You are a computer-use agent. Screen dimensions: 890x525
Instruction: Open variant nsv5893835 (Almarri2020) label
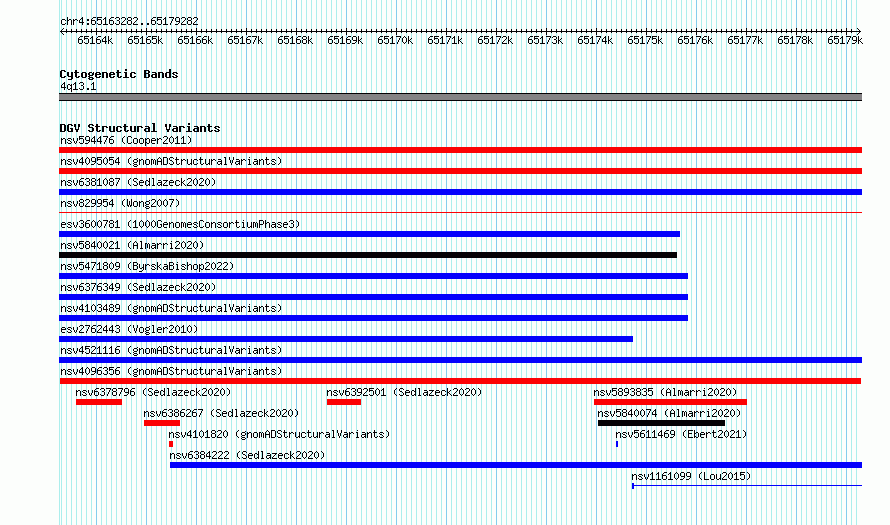click(665, 392)
